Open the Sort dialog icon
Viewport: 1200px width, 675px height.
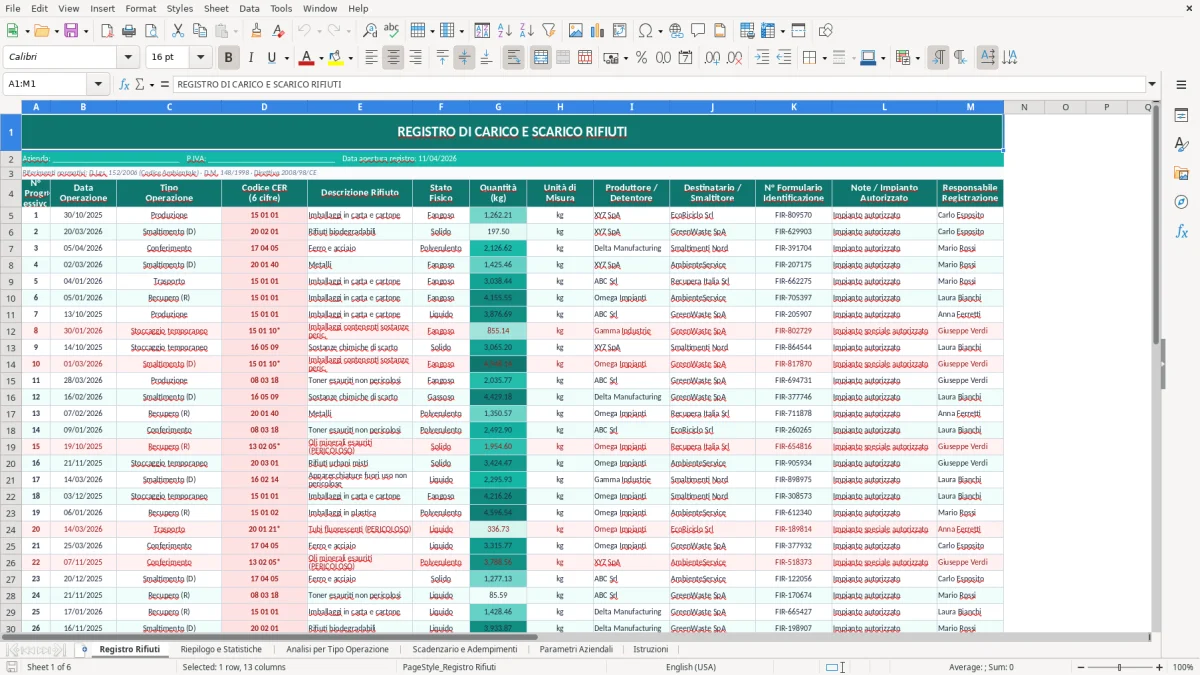[x=482, y=31]
